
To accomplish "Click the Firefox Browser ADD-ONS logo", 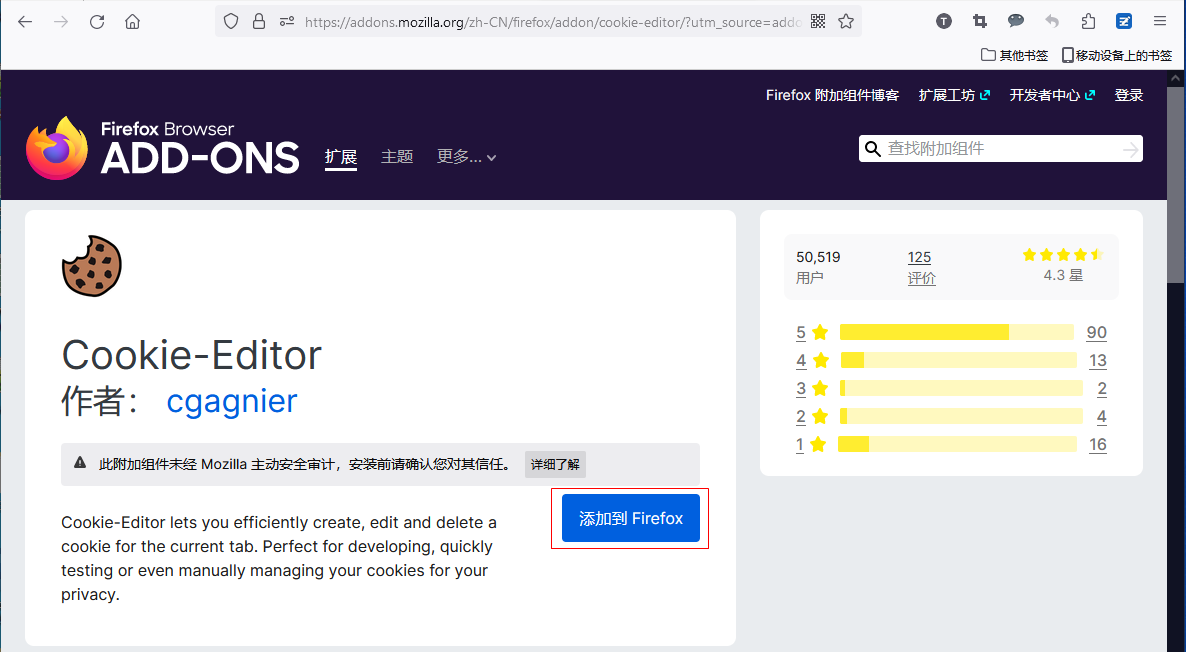I will pos(163,148).
